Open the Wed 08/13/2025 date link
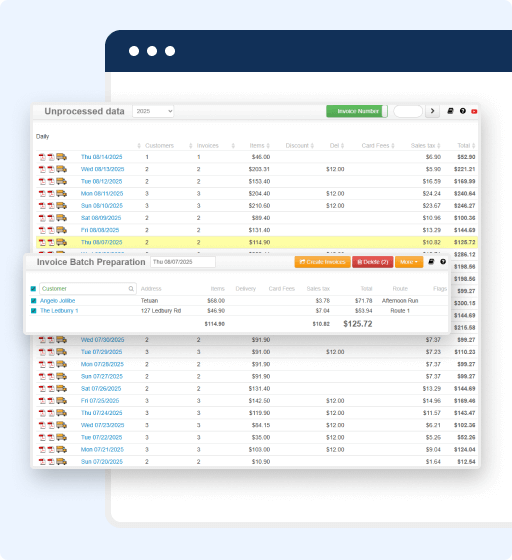Screen dimensions: 512x560 click(x=102, y=169)
